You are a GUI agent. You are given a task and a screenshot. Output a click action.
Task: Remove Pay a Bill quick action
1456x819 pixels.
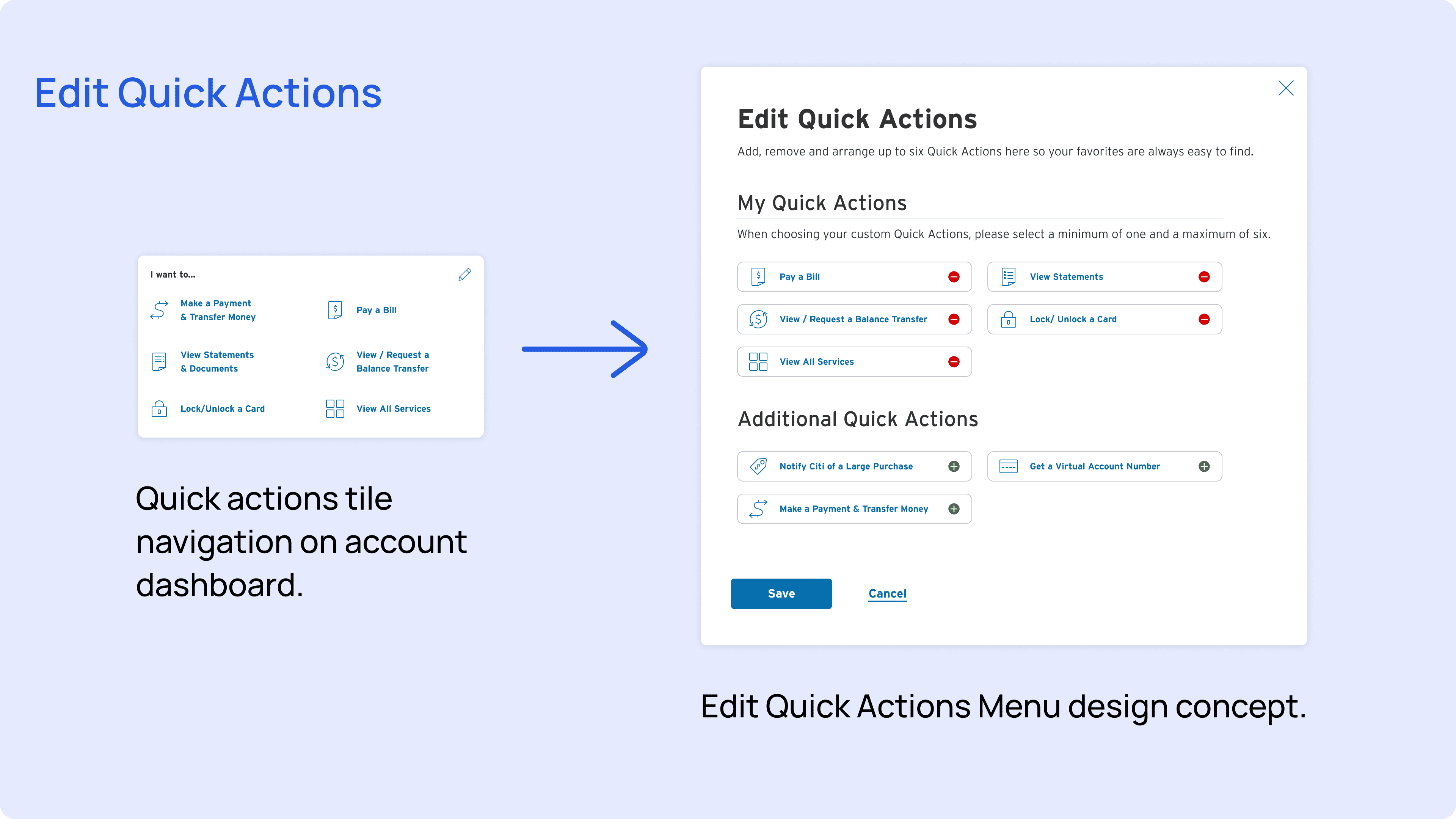click(x=954, y=277)
